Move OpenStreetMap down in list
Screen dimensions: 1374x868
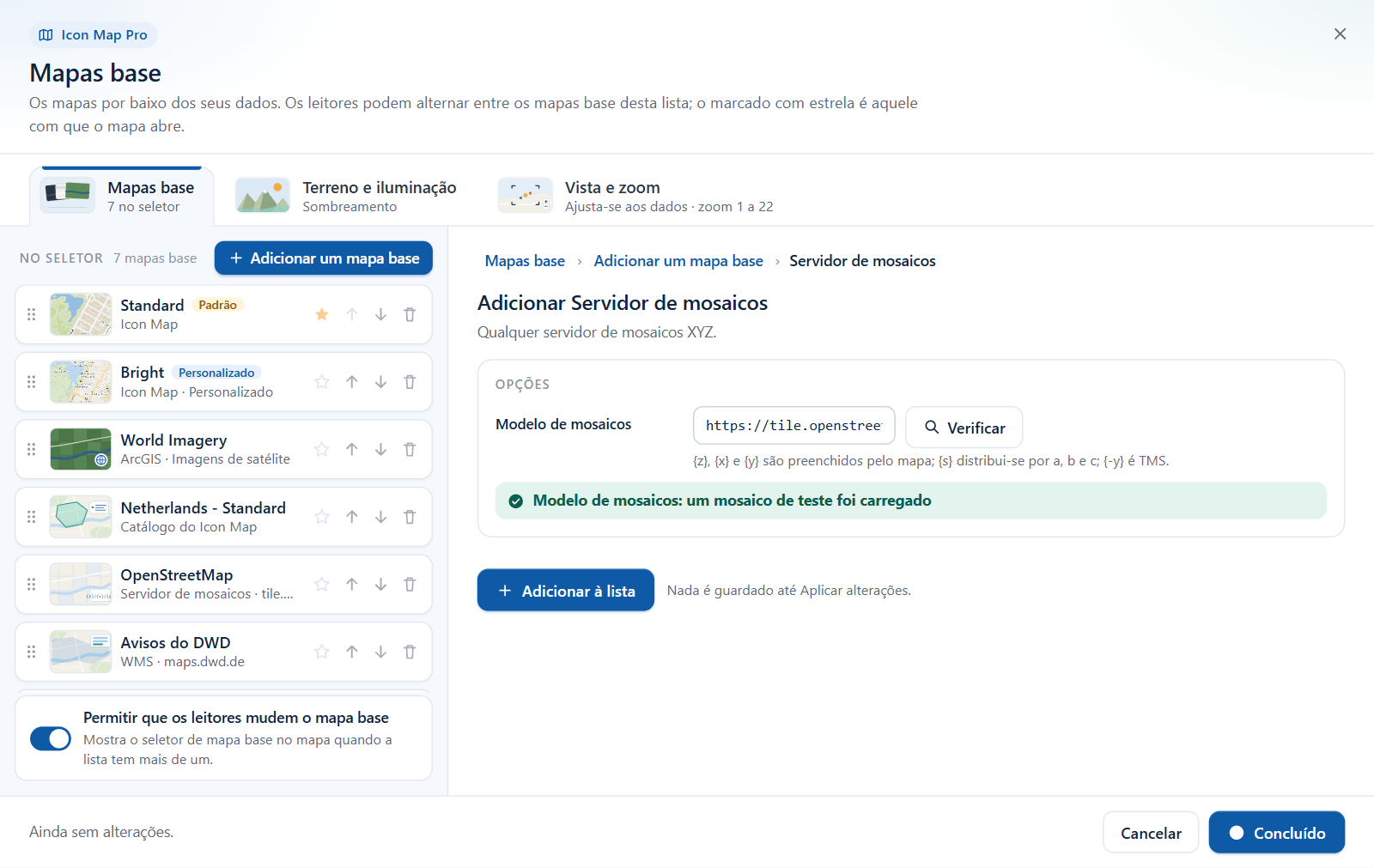pos(380,585)
